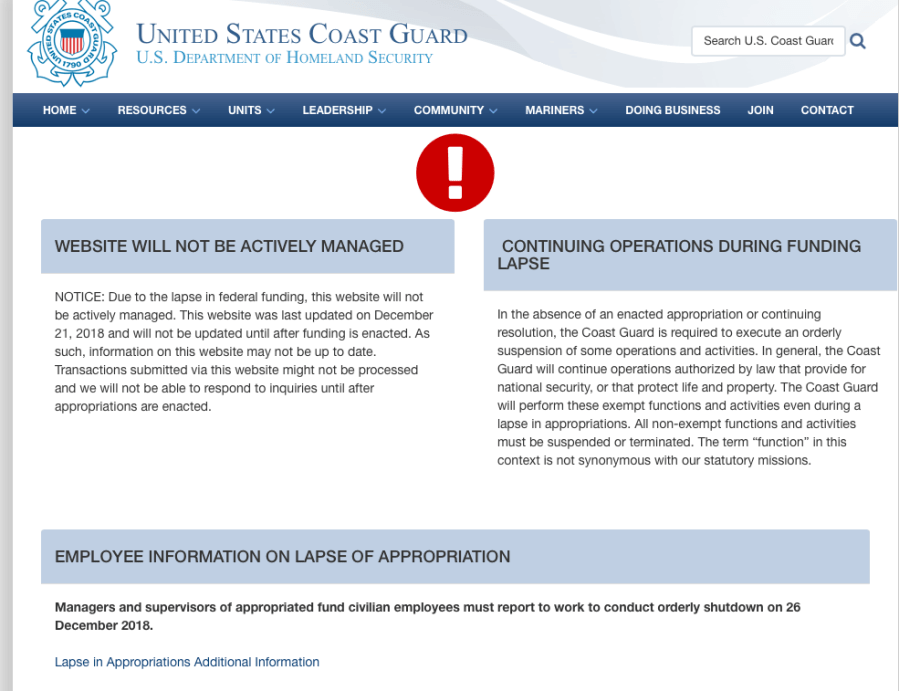
Task: Expand the Leadership dropdown chevron
Action: 382,111
